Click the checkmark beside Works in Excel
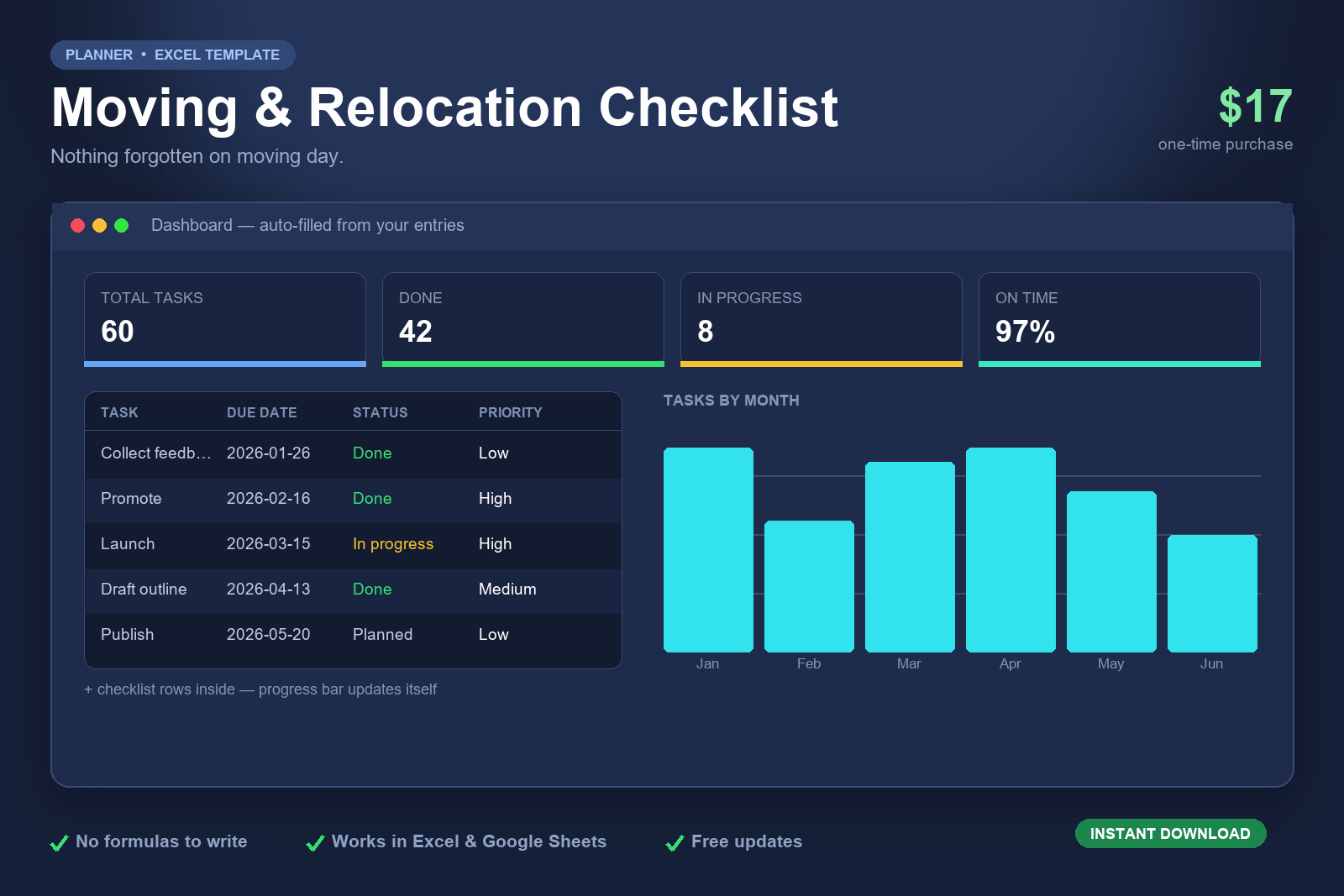 [315, 842]
